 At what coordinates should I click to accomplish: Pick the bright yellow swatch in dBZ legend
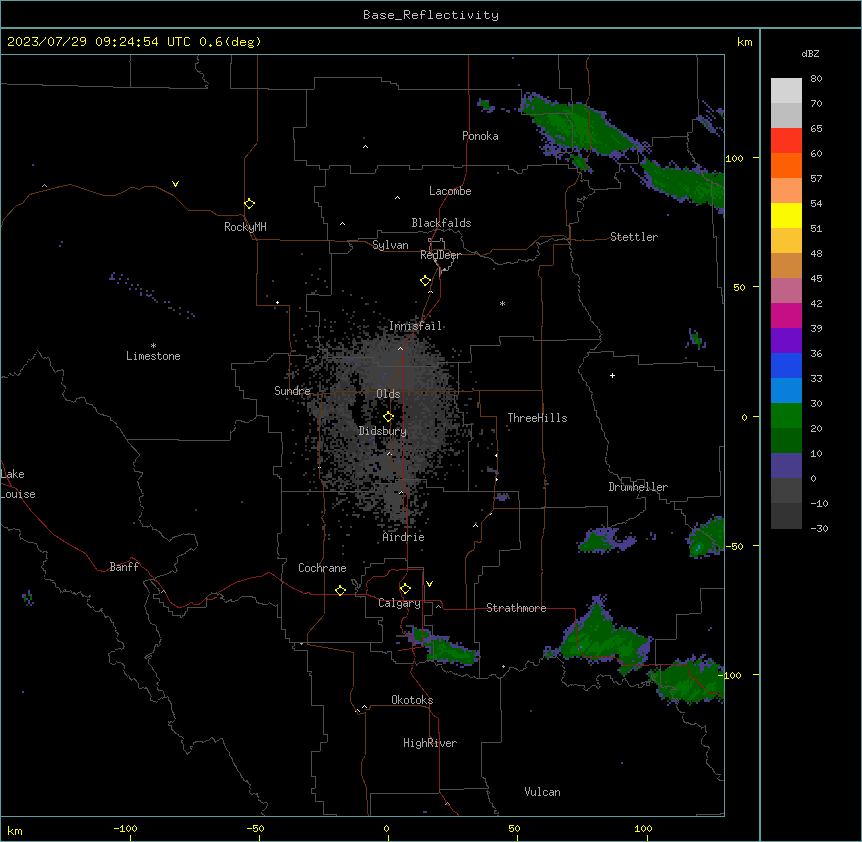coord(786,215)
